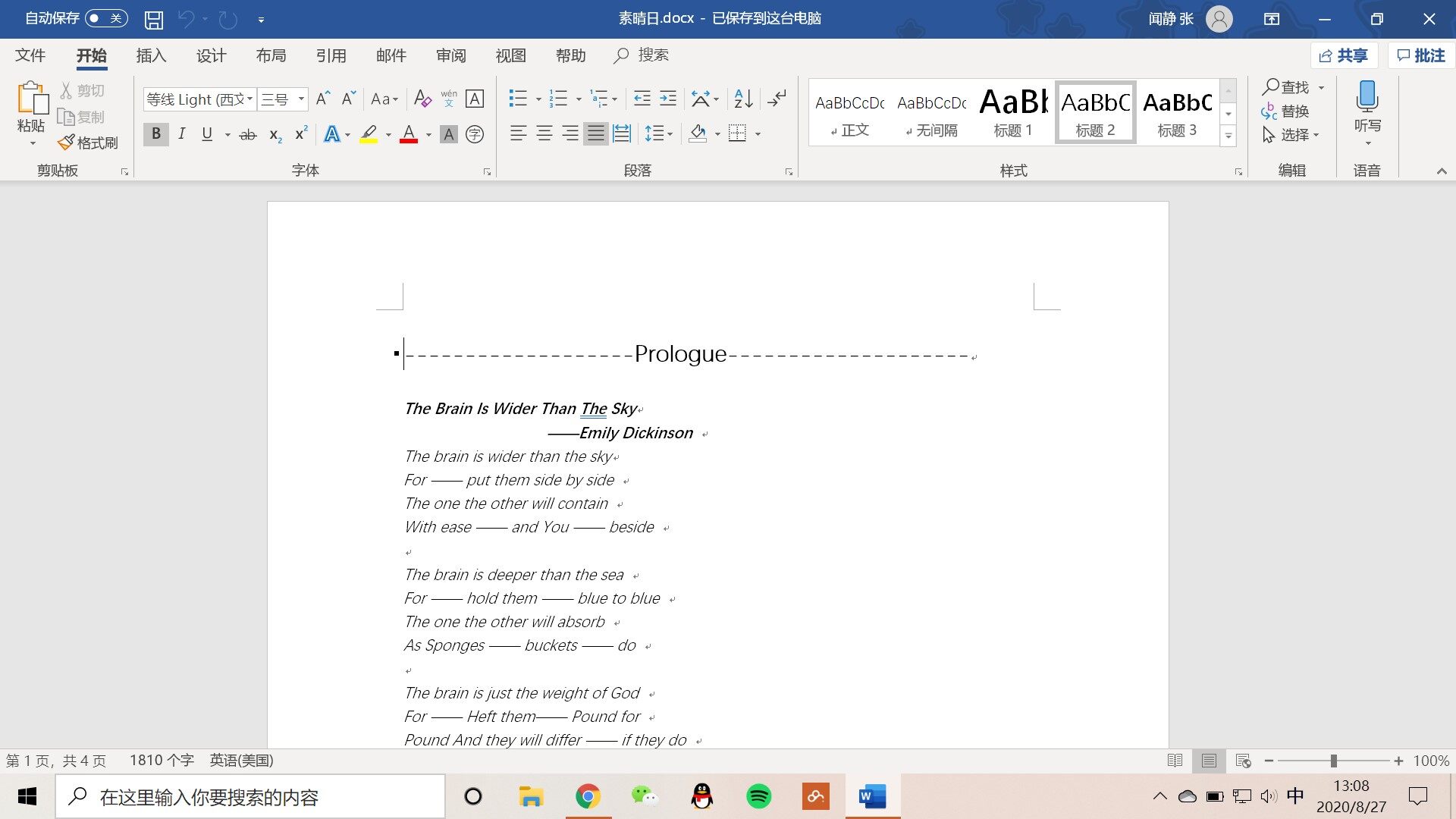Toggle justify alignment
Image resolution: width=1456 pixels, height=819 pixels.
point(596,134)
